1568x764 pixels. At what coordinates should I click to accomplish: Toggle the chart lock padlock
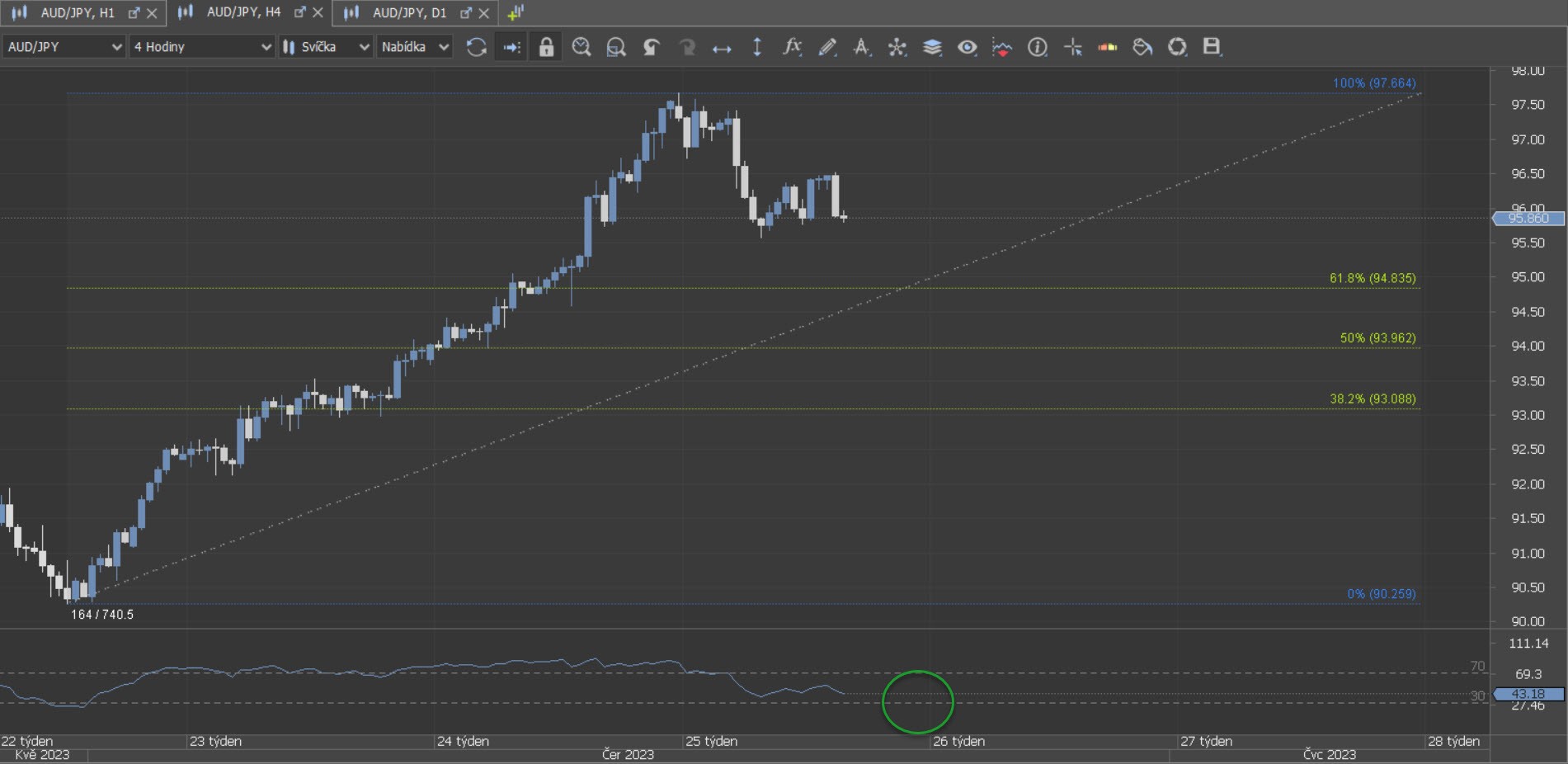click(546, 47)
